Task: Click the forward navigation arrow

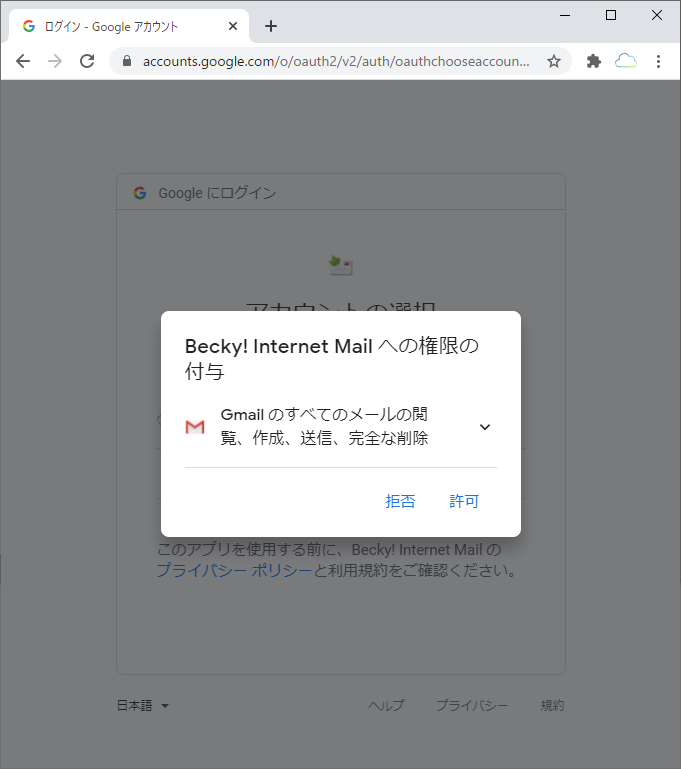Action: (x=55, y=61)
